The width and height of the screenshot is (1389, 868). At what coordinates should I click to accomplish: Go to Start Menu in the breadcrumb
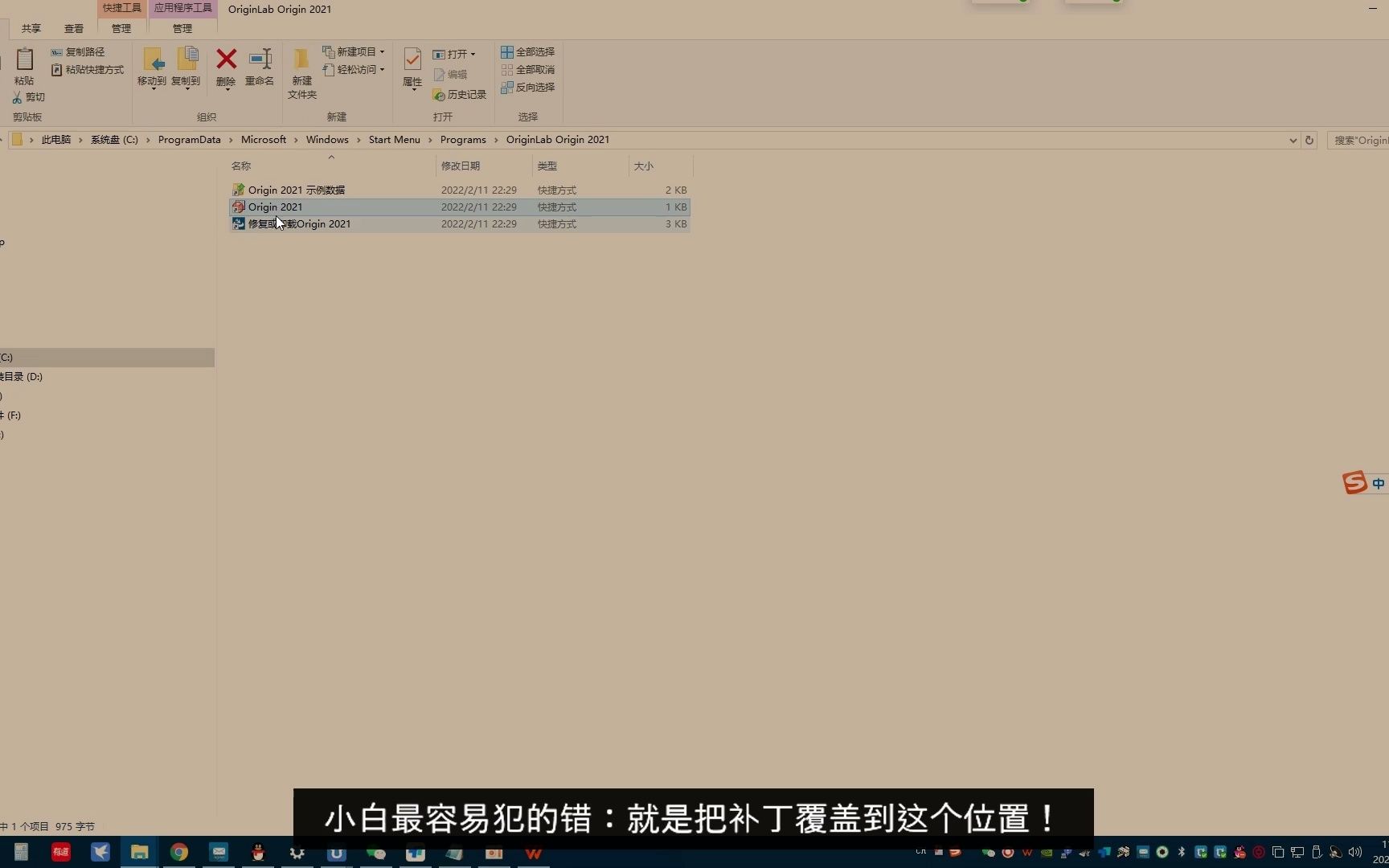click(x=395, y=140)
